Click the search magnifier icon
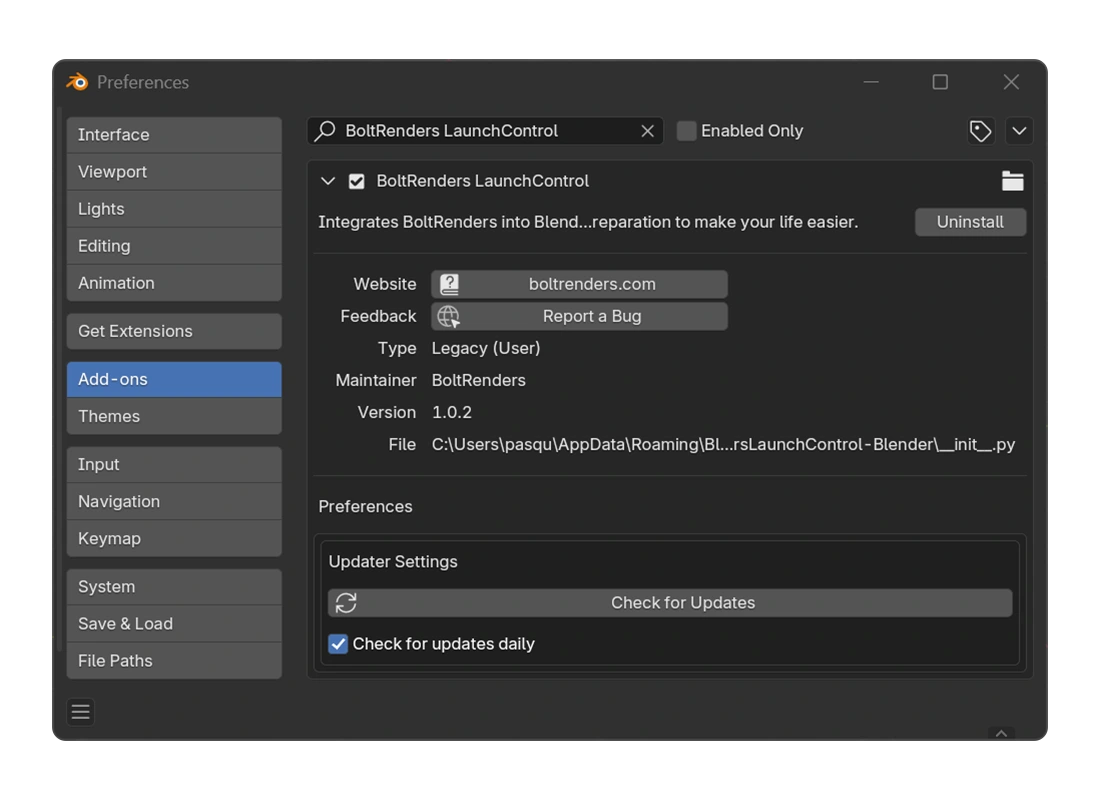1100x800 pixels. click(325, 131)
